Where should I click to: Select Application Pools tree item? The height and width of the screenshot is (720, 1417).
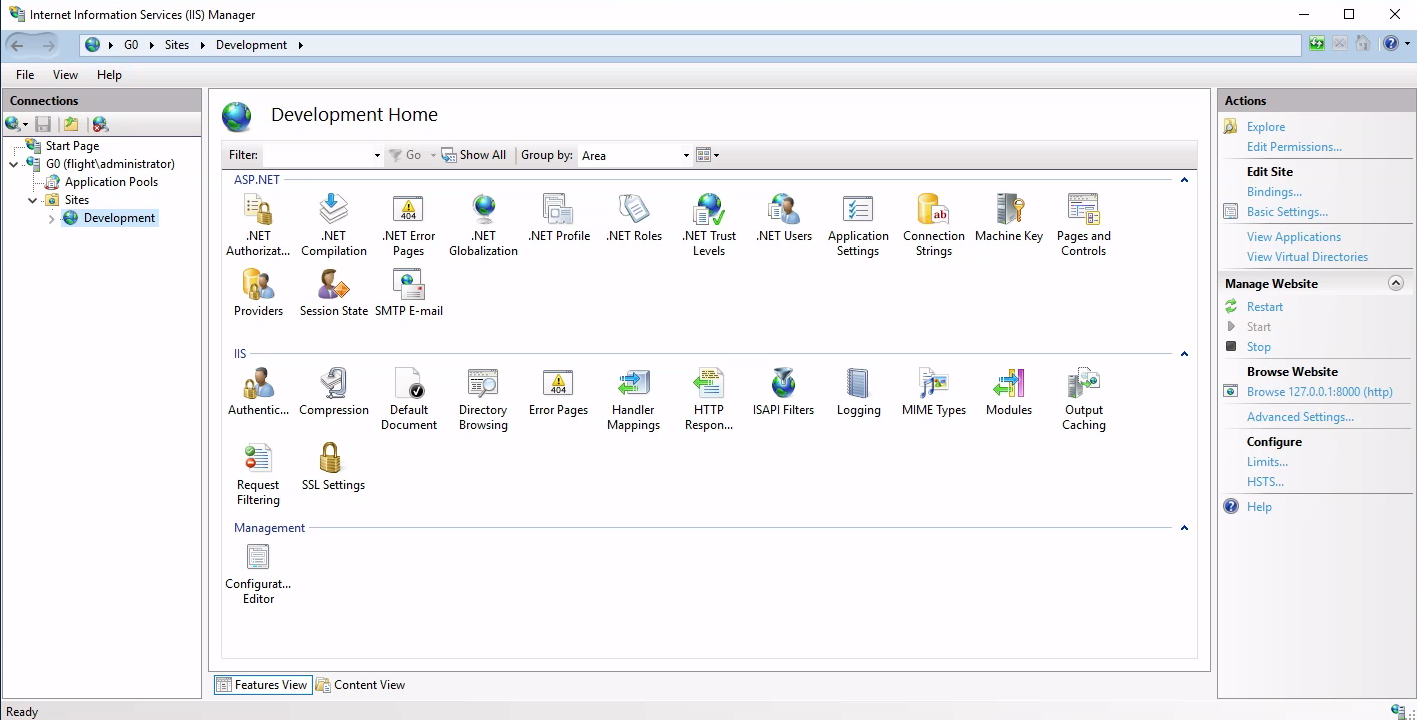point(111,182)
